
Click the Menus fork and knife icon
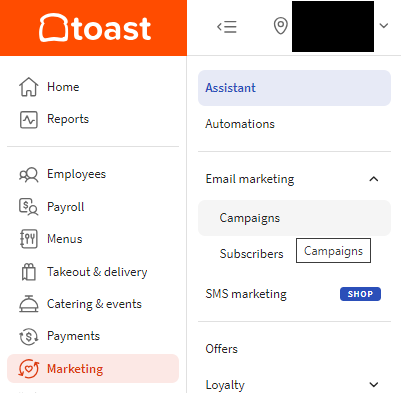tap(29, 239)
